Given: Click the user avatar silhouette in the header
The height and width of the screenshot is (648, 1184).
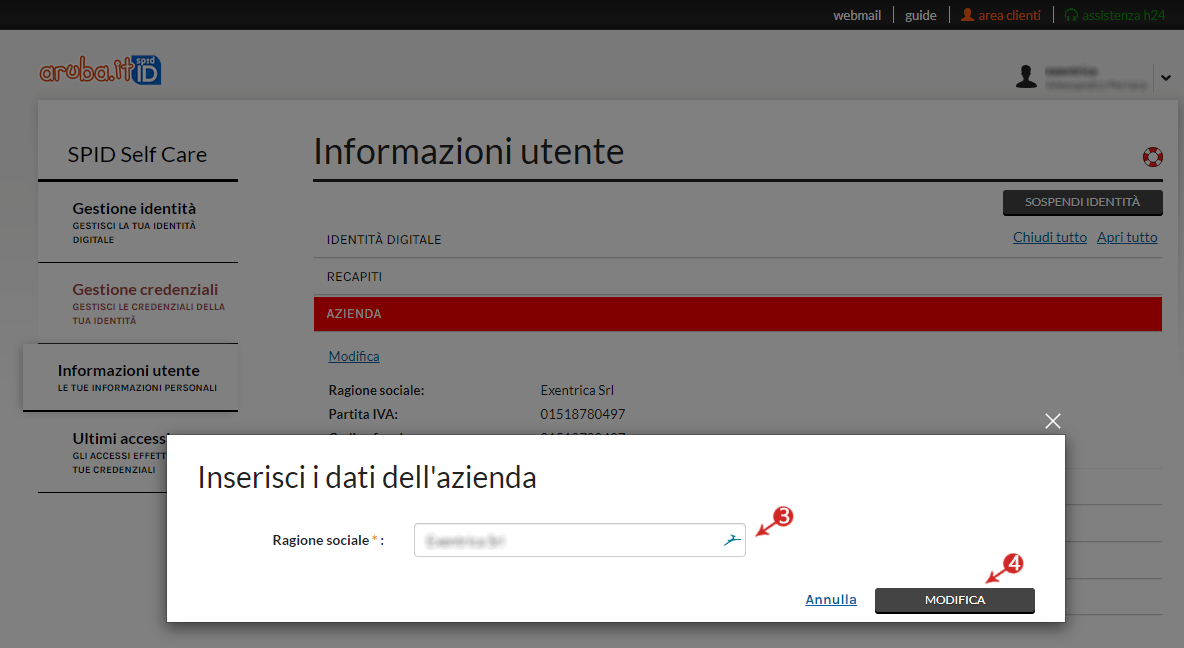Looking at the screenshot, I should pos(1026,76).
